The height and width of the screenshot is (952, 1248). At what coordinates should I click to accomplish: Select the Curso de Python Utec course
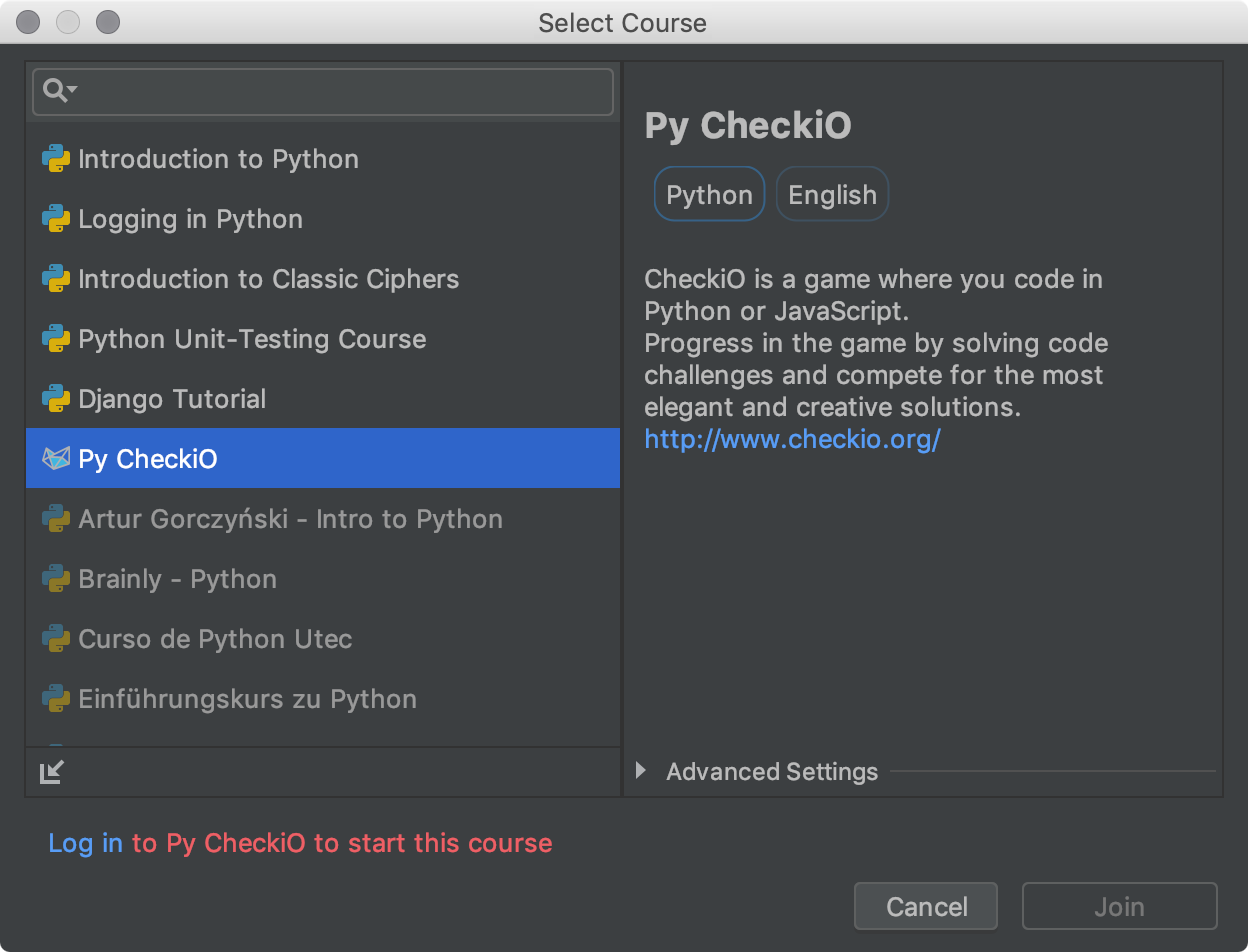(323, 639)
